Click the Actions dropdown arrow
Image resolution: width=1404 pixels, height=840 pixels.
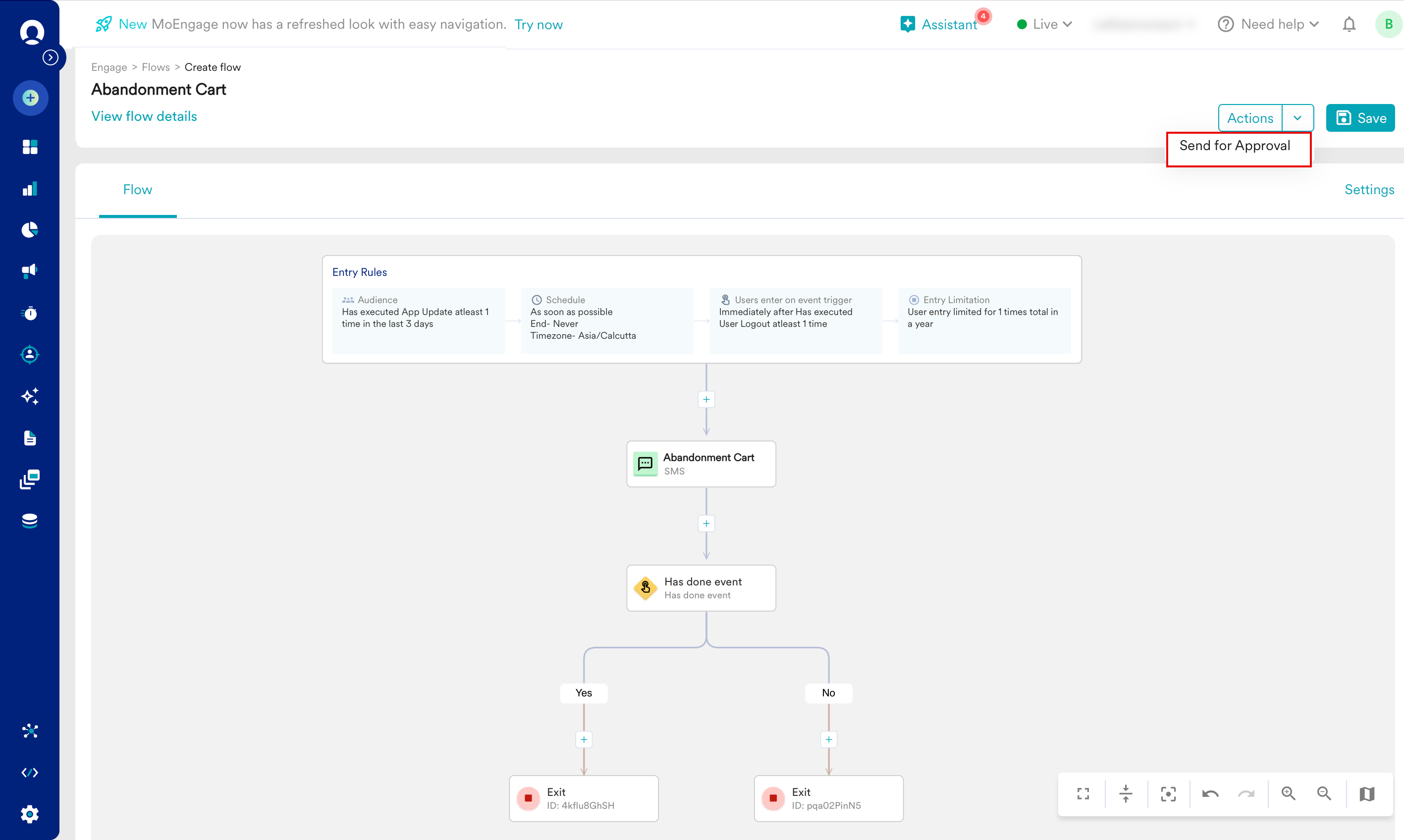[1297, 118]
